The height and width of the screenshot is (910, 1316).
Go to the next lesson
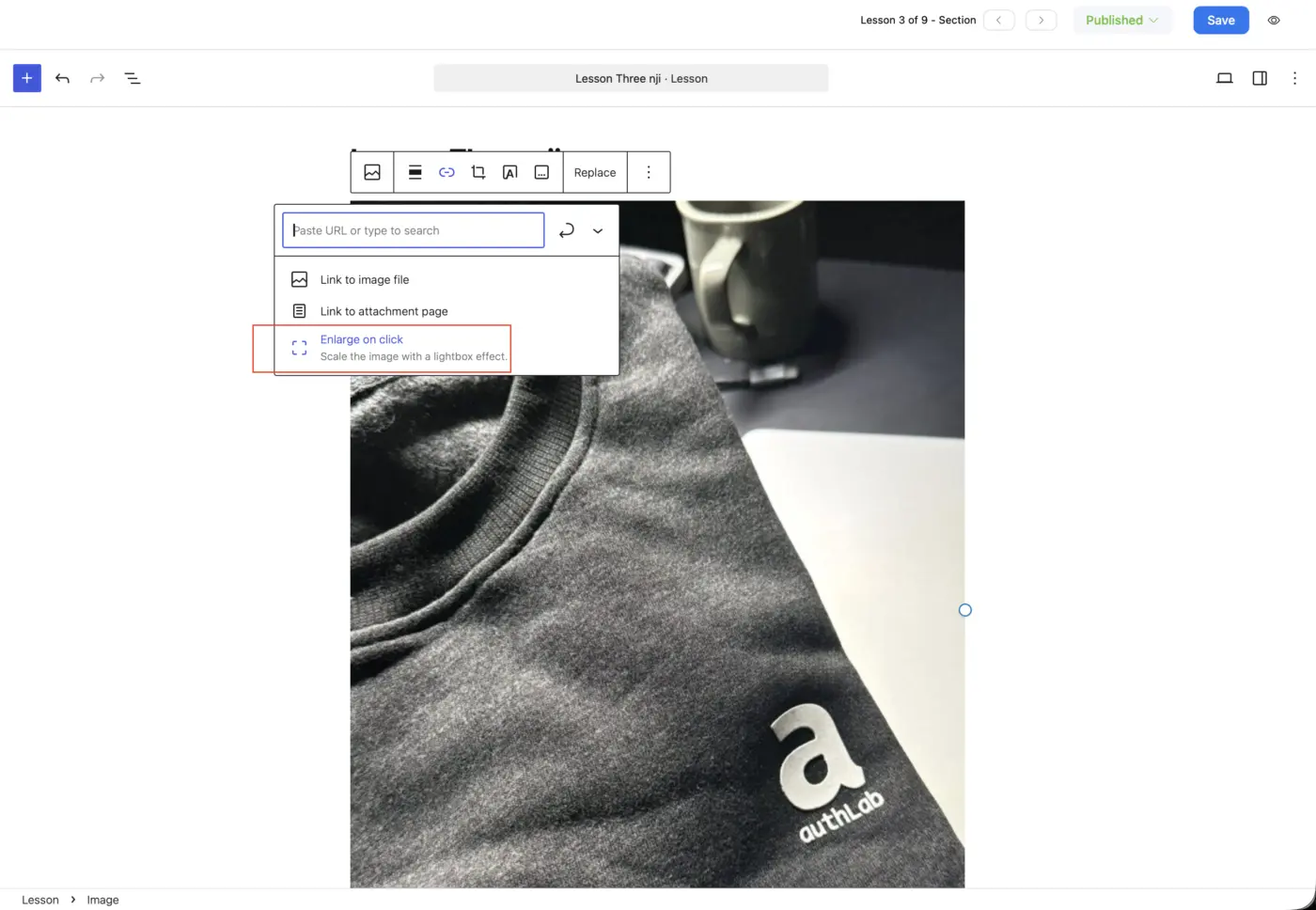click(1041, 20)
